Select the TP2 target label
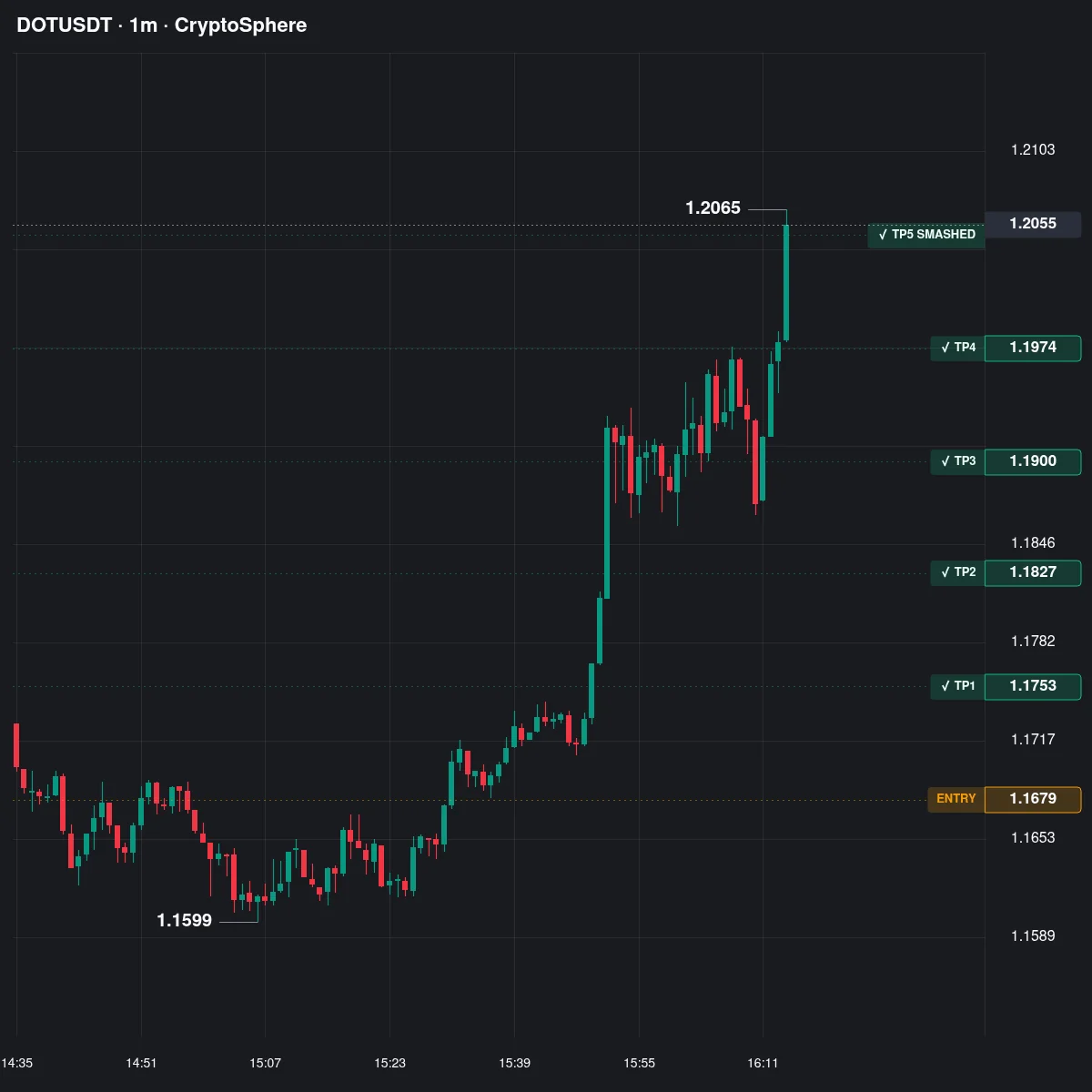 point(957,572)
